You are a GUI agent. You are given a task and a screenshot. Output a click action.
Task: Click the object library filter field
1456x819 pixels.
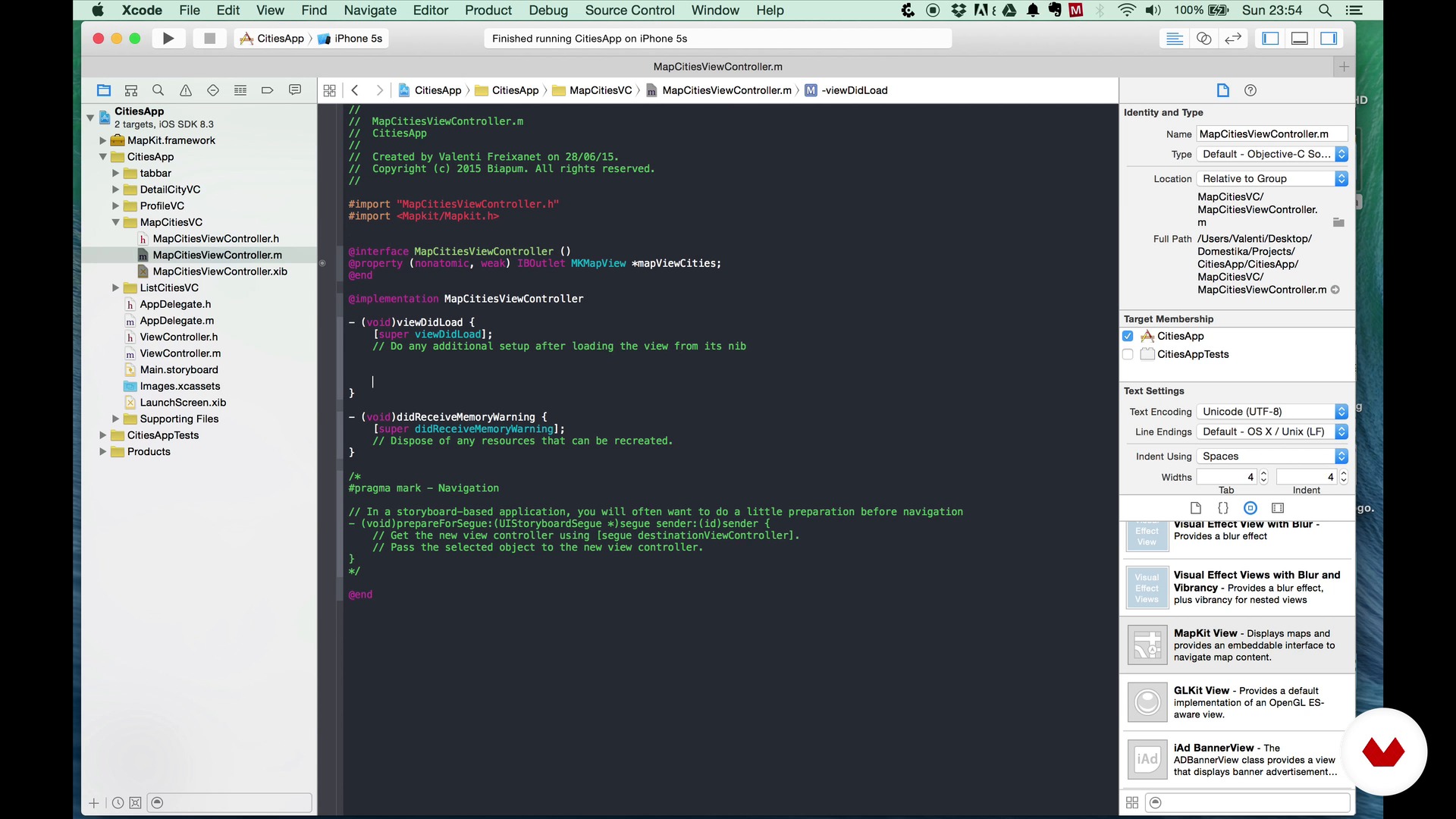pos(1248,802)
